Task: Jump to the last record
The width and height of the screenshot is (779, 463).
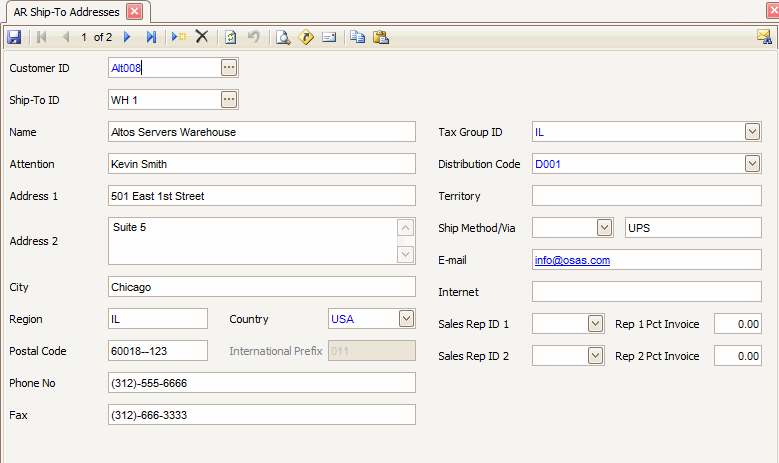Action: [x=151, y=37]
